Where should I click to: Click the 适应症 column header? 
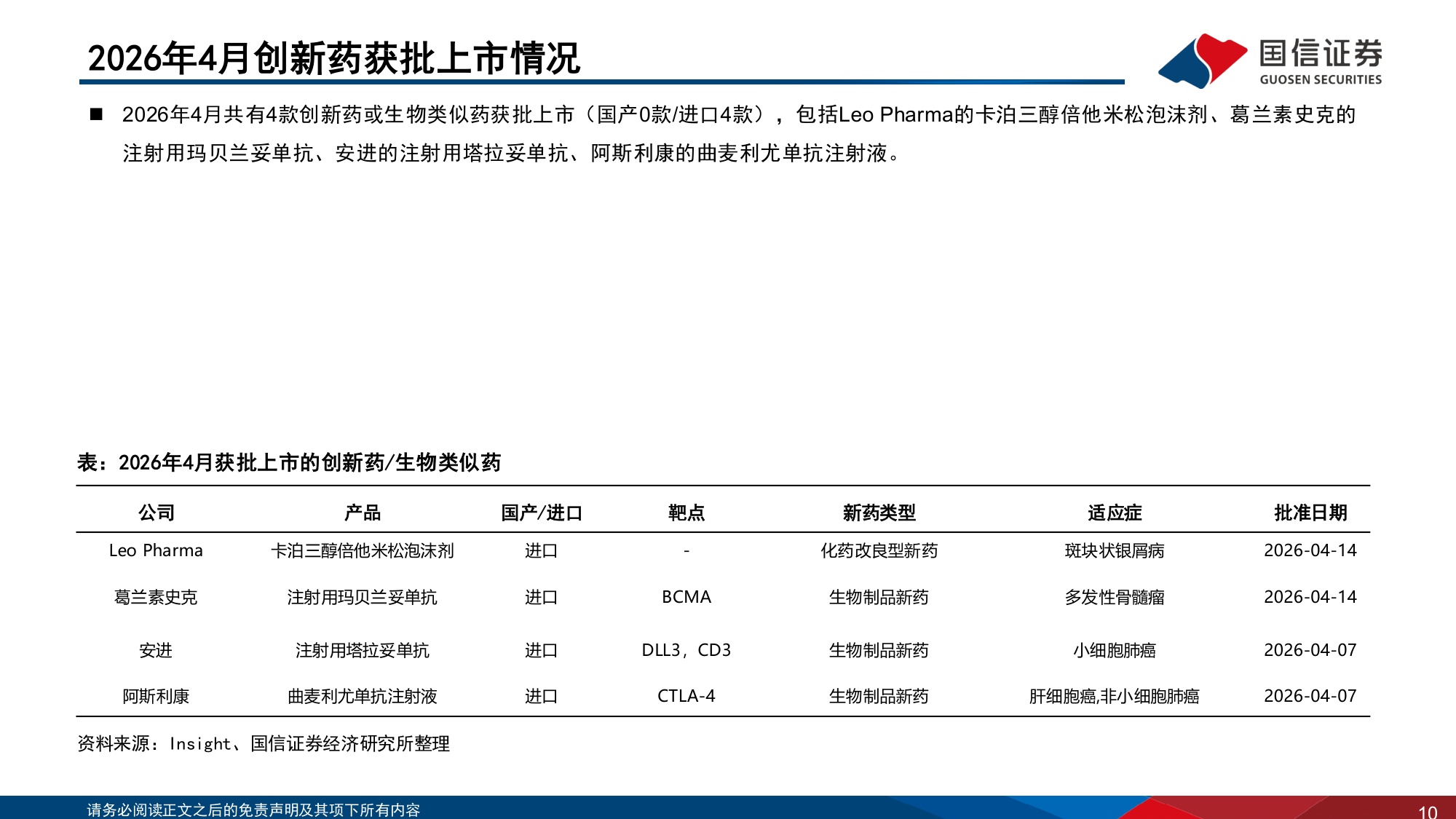[x=1115, y=513]
